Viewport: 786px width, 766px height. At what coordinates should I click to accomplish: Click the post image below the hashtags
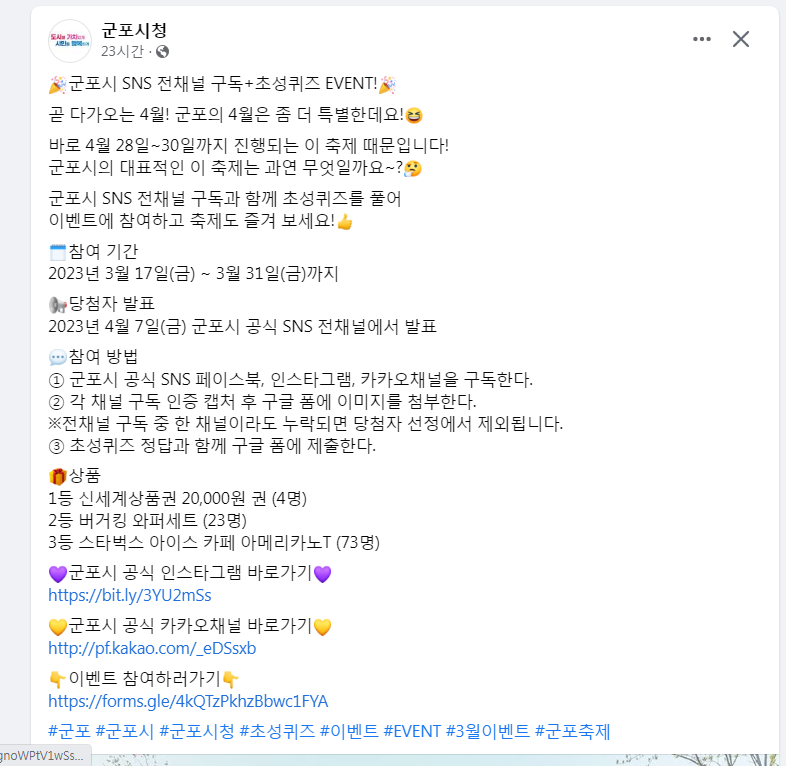(x=405, y=759)
